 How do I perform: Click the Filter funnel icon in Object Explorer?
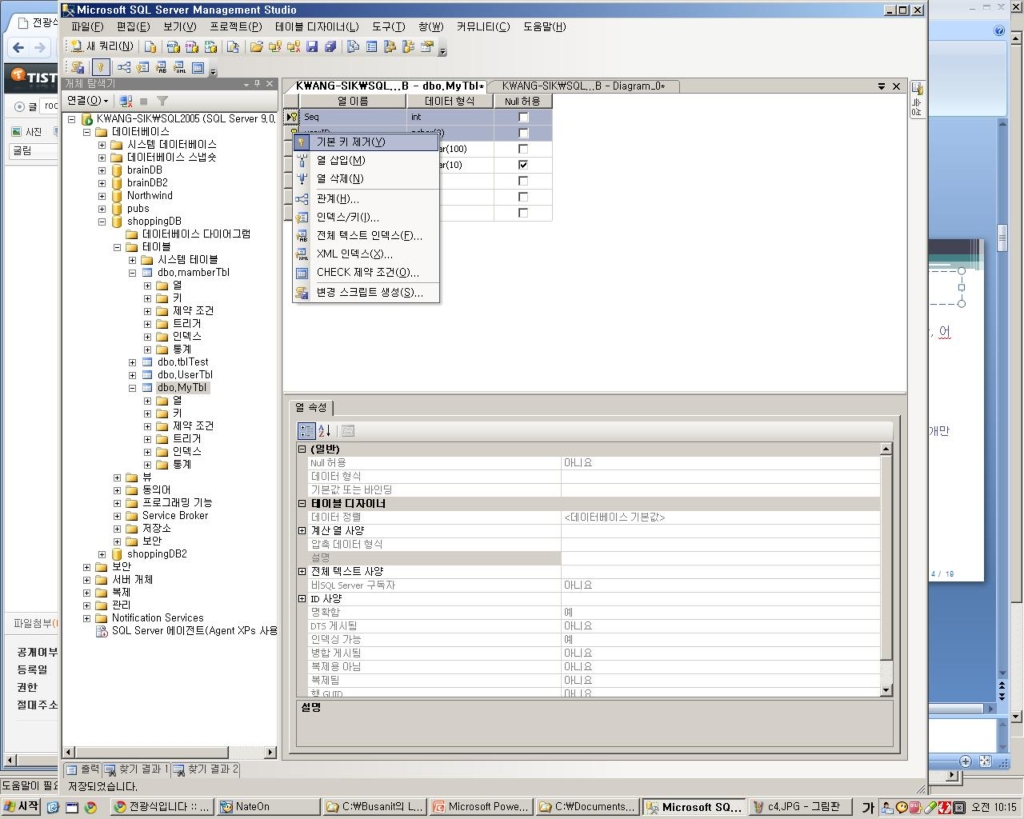tap(163, 101)
